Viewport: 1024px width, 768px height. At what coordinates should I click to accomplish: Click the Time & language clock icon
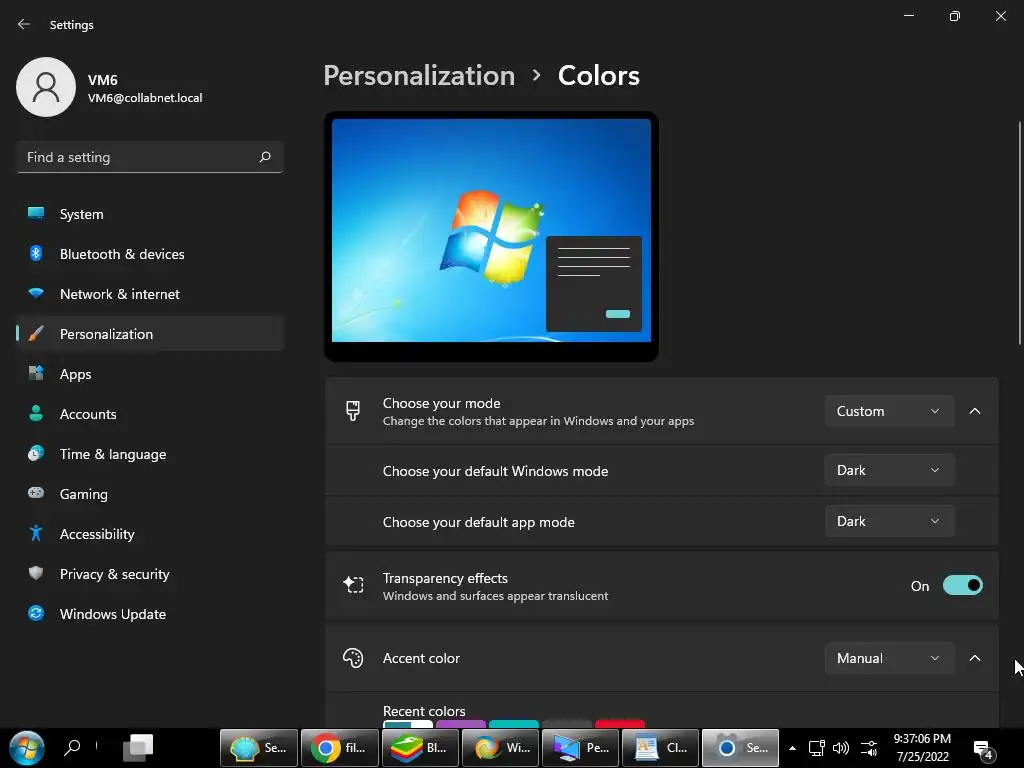click(36, 453)
